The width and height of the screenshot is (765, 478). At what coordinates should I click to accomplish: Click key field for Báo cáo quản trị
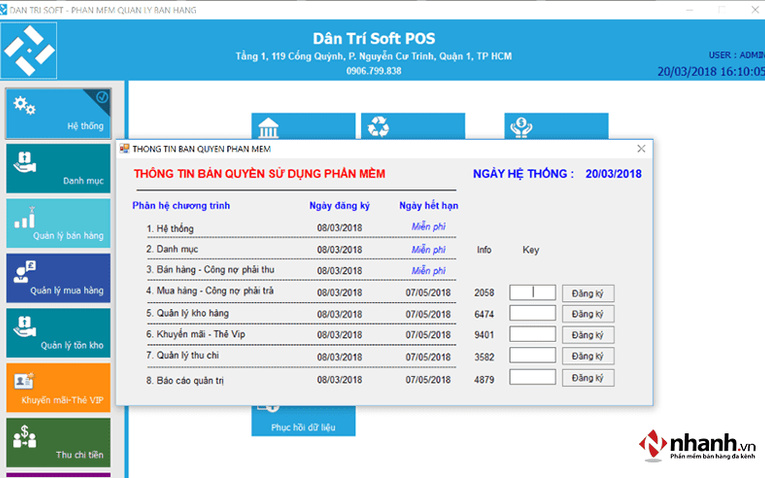point(532,377)
